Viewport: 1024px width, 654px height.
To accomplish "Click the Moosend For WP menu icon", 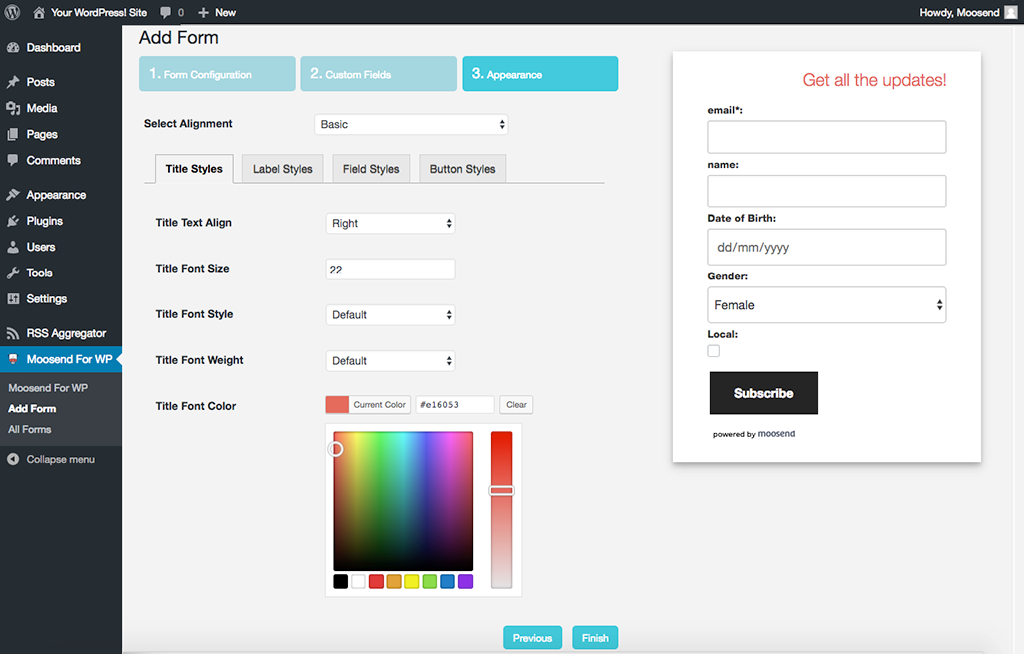I will (x=13, y=359).
